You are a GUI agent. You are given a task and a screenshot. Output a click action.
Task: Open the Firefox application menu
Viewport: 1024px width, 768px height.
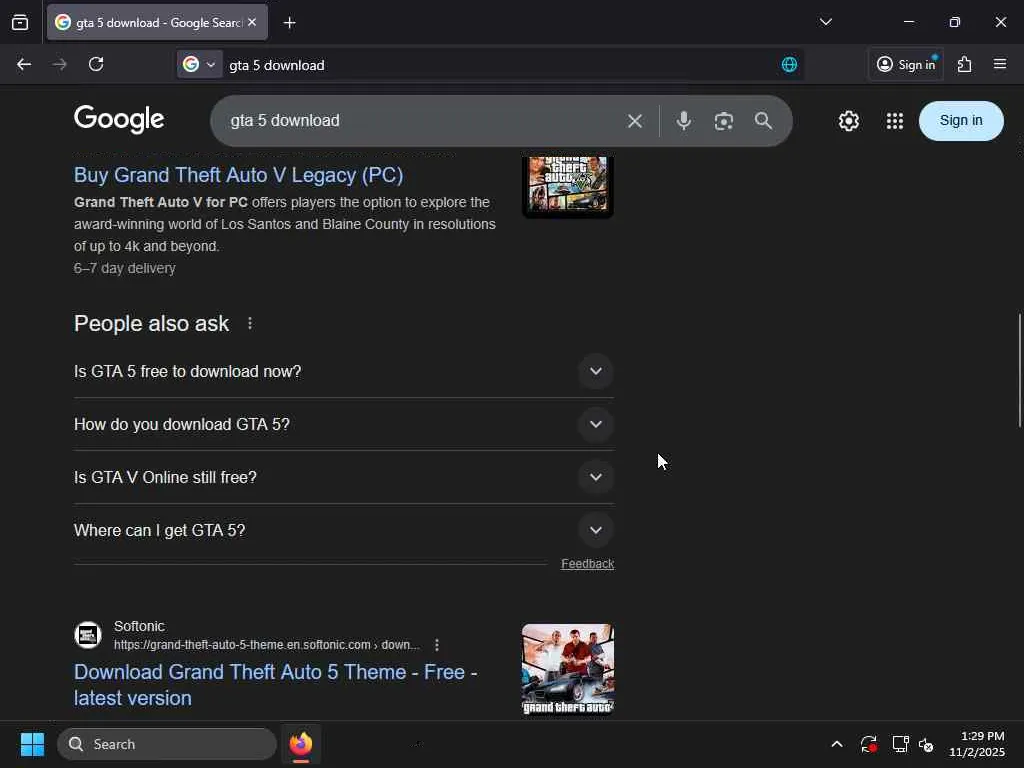[x=1000, y=64]
